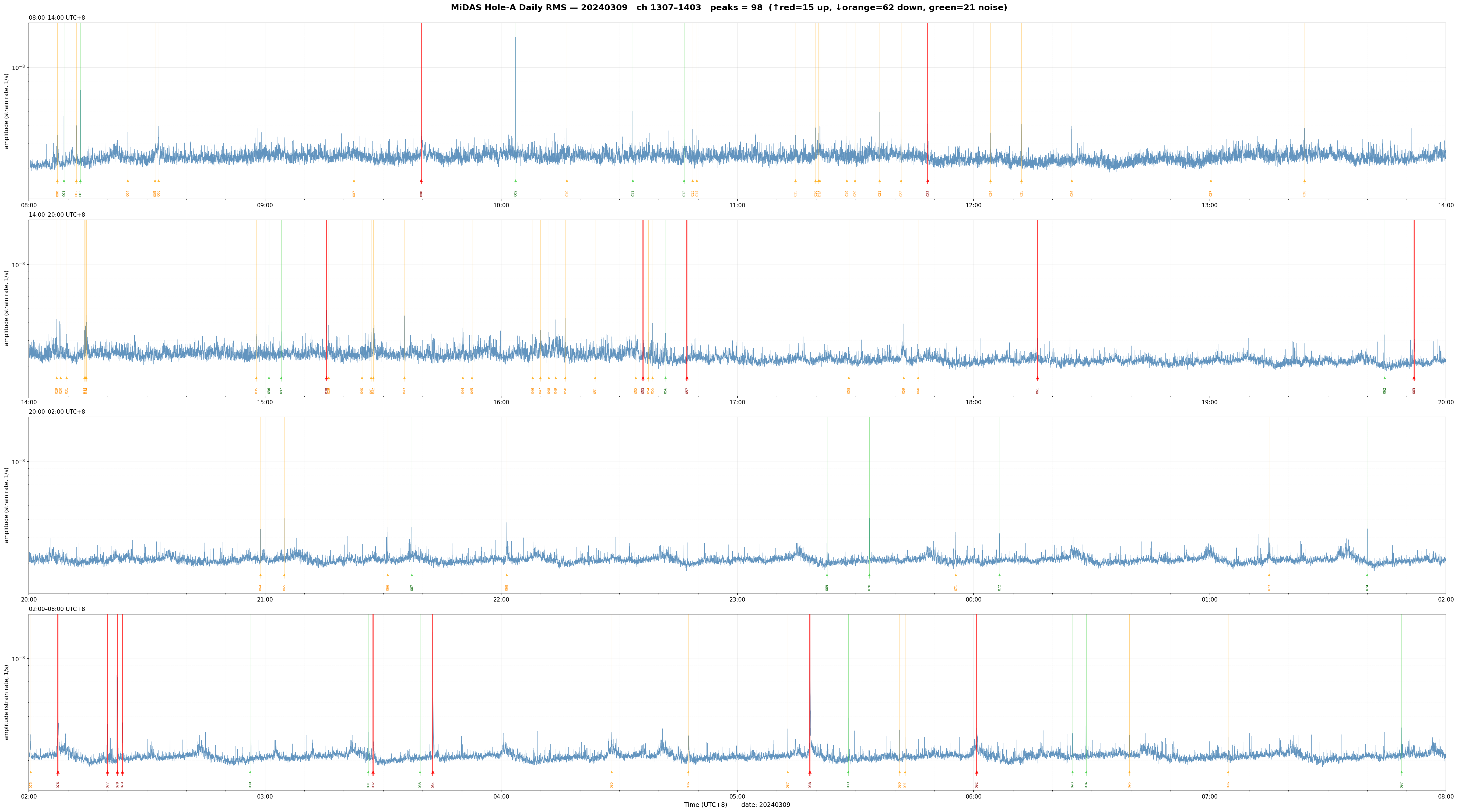Pick orange down marker 071
Image resolution: width=1458 pixels, height=812 pixels.
pyautogui.click(x=956, y=575)
